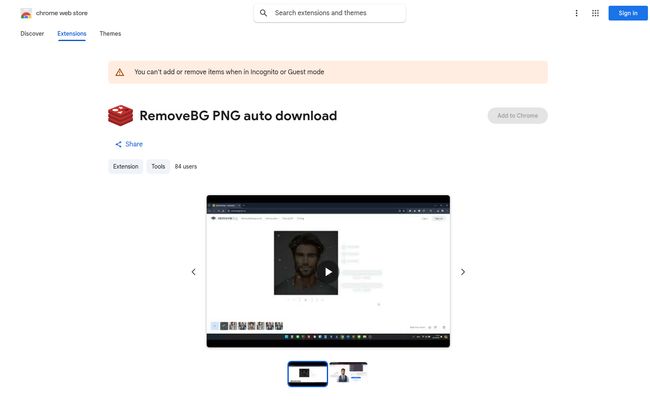This screenshot has width=650, height=414.
Task: Open the Tools category chip
Action: point(158,167)
